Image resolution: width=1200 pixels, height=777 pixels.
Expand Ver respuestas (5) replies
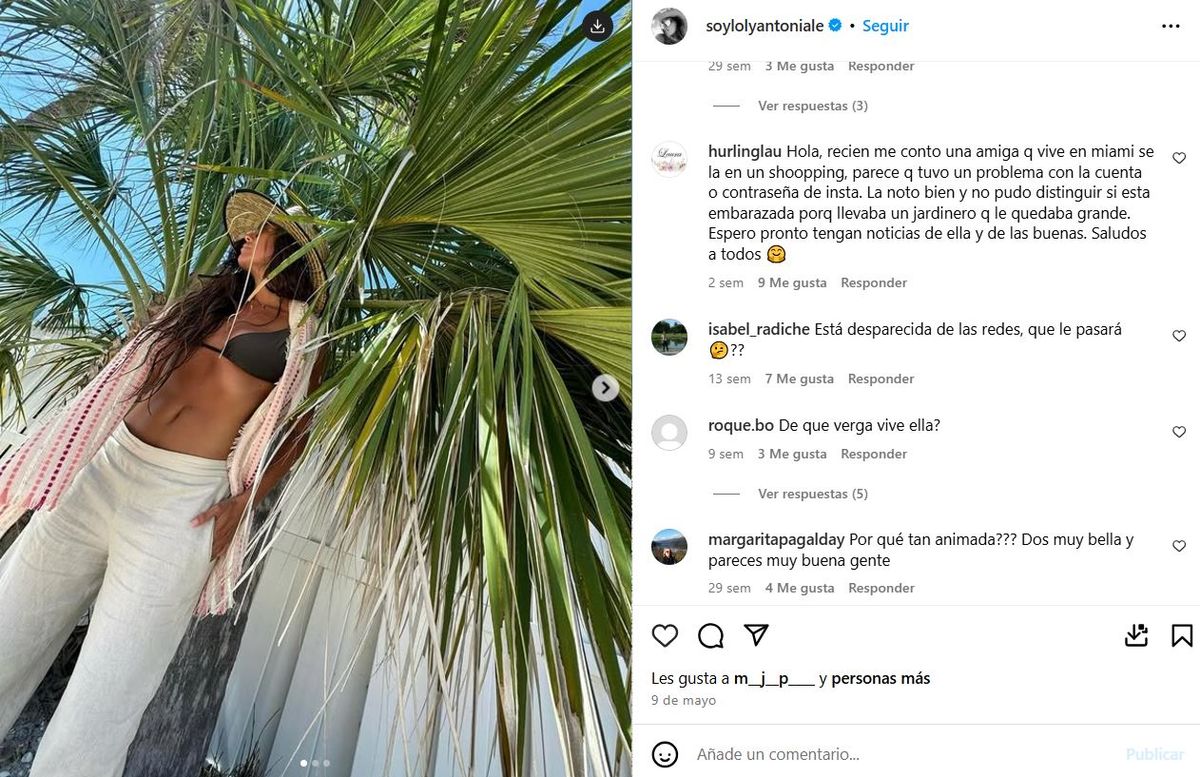[x=813, y=494]
